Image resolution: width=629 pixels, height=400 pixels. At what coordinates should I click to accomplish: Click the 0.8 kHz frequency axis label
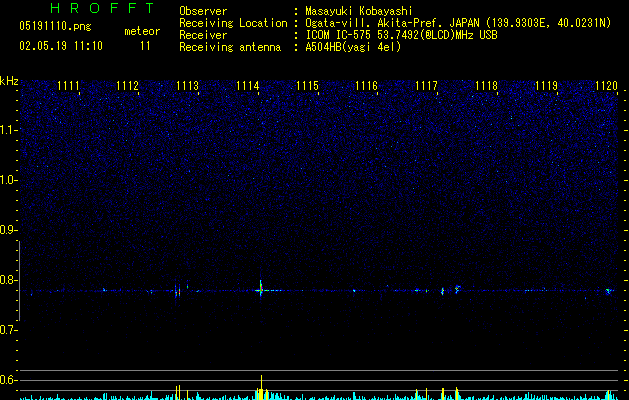8,280
